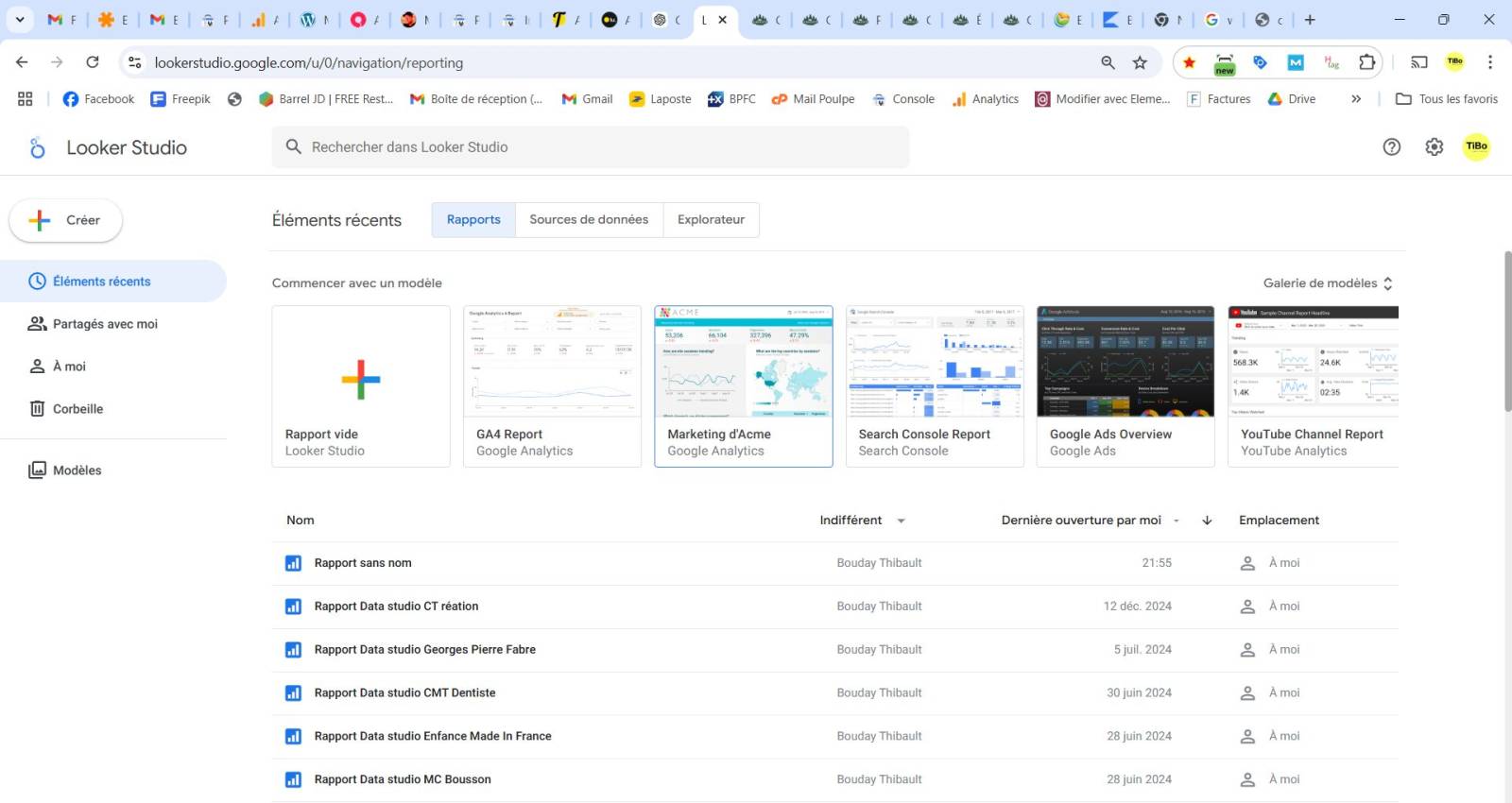Screen dimensions: 1512x803
Task: Open the tab search dropdown arrow
Action: pos(20,19)
